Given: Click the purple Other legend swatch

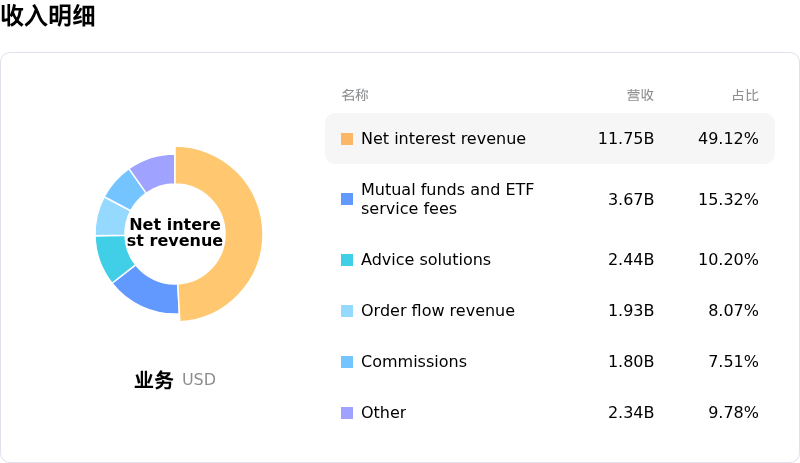Looking at the screenshot, I should 347,413.
